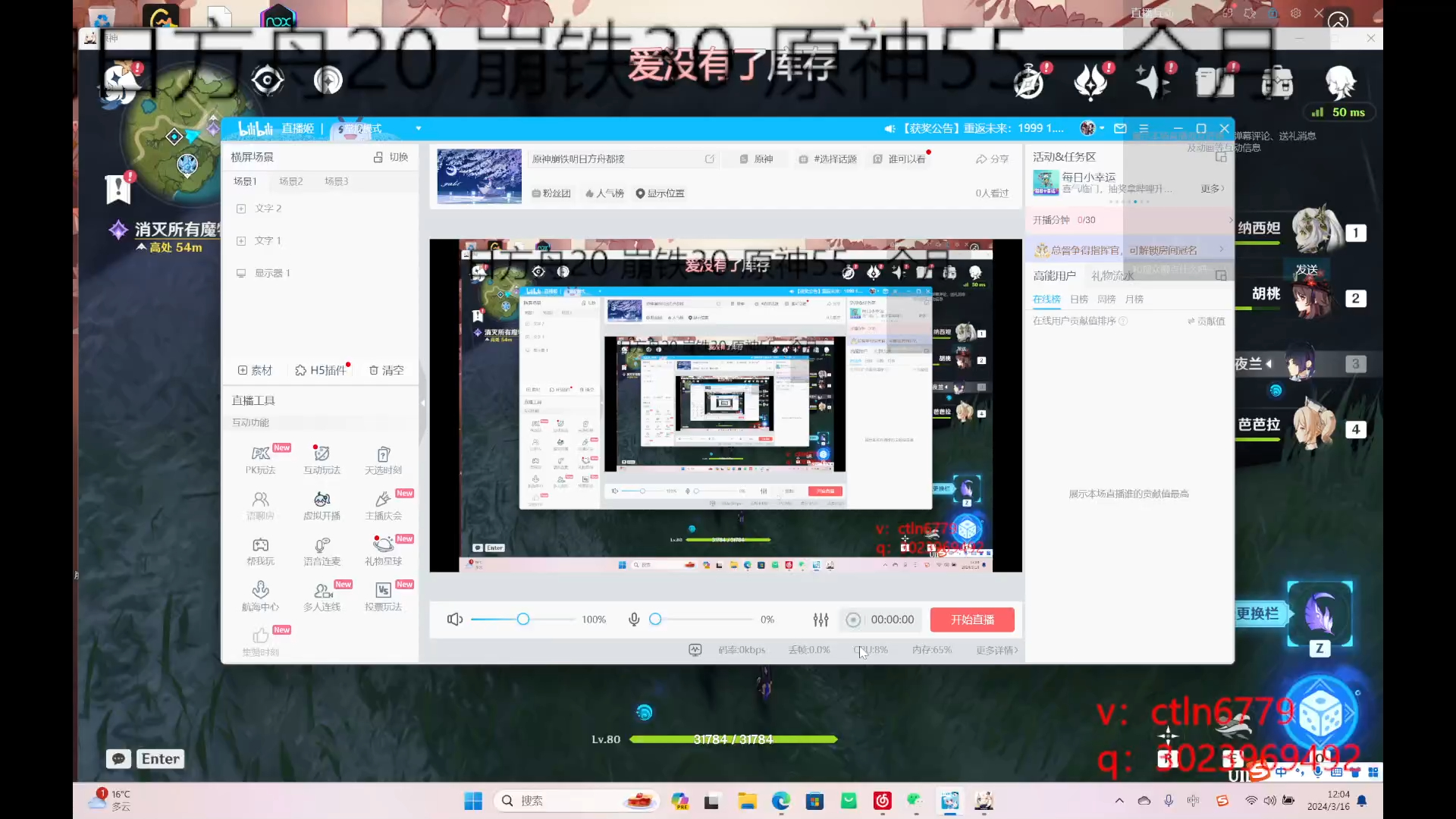Click the 开始直播 button

coord(972,620)
